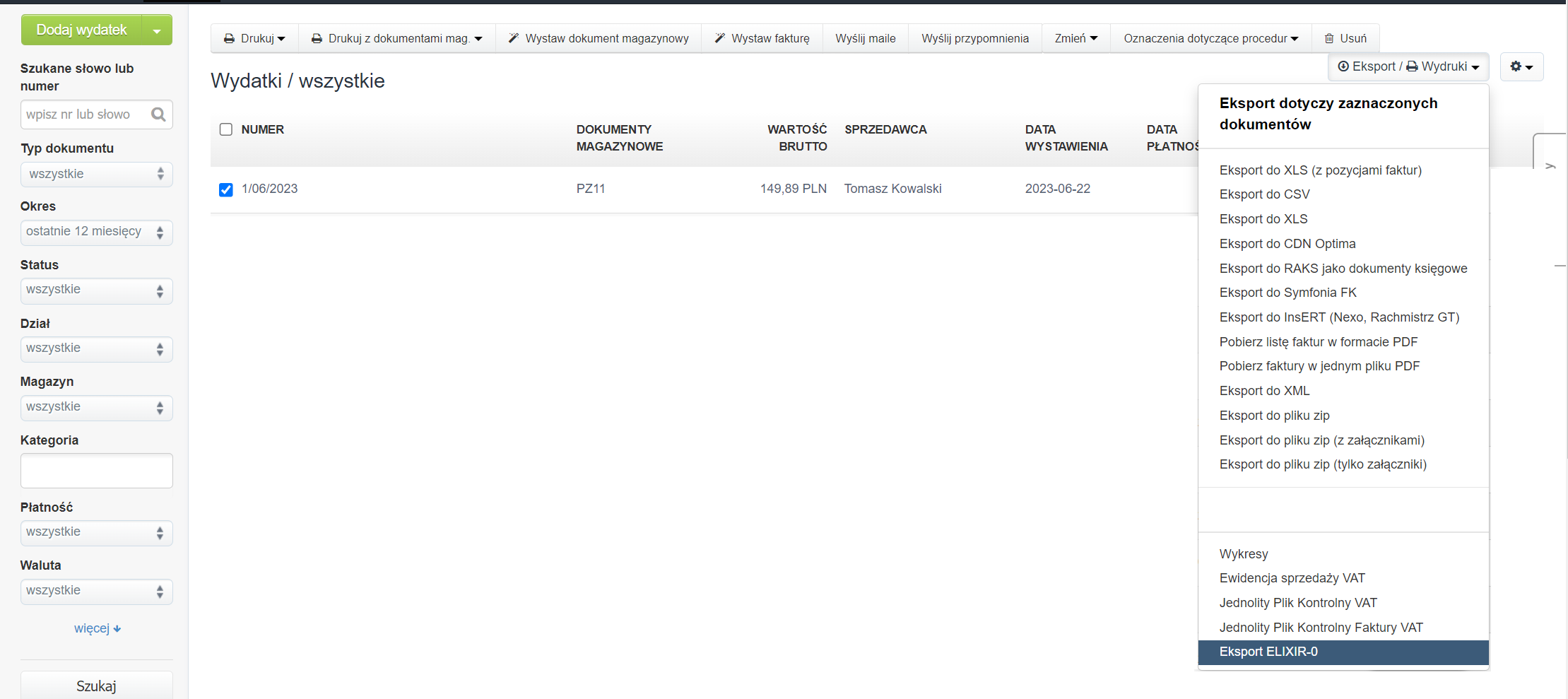Click the issue date 2023-06-22

pos(1058,189)
